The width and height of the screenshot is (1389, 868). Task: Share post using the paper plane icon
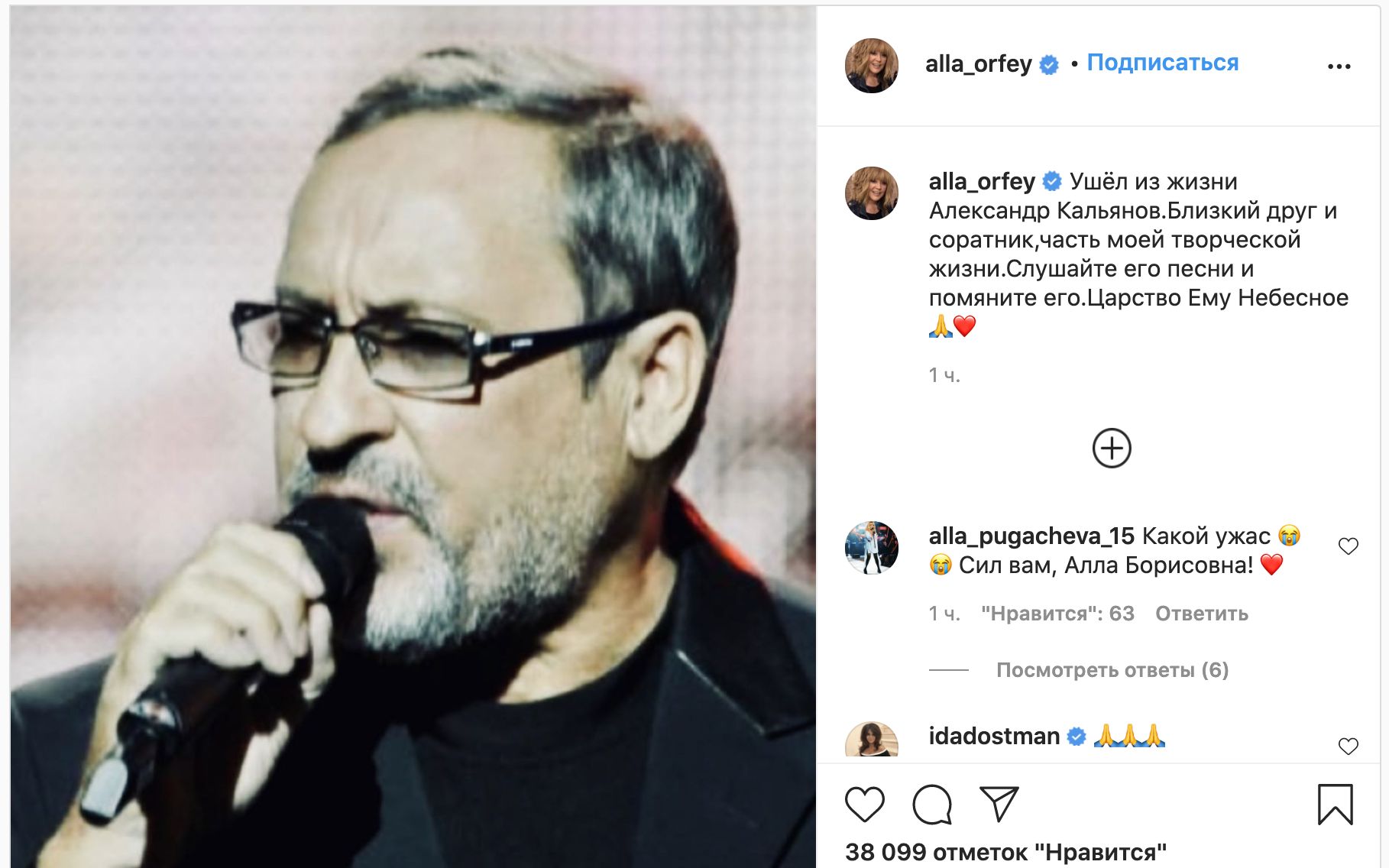[999, 804]
